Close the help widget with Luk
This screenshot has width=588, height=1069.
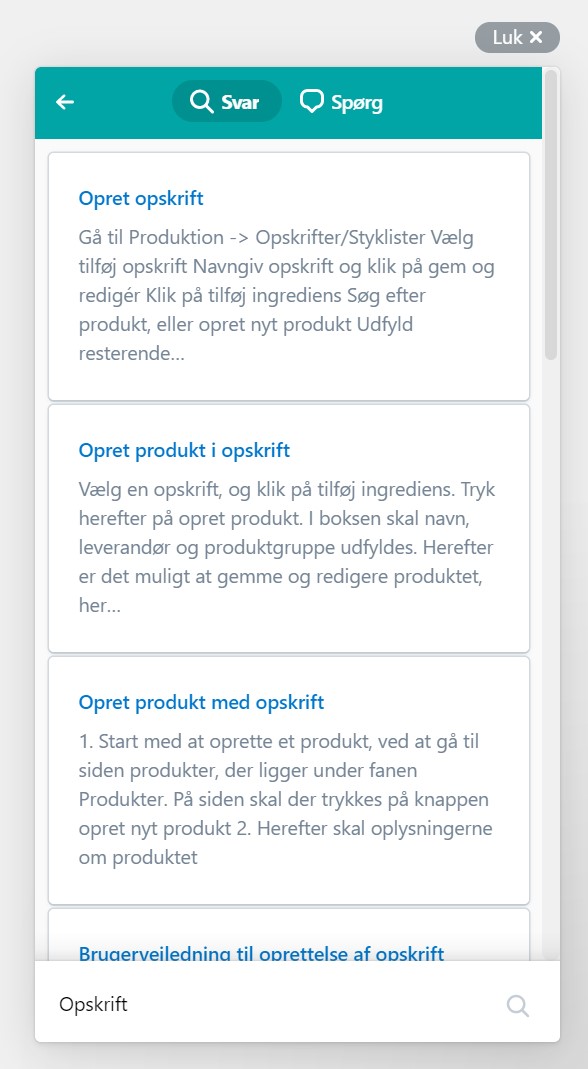tap(517, 37)
